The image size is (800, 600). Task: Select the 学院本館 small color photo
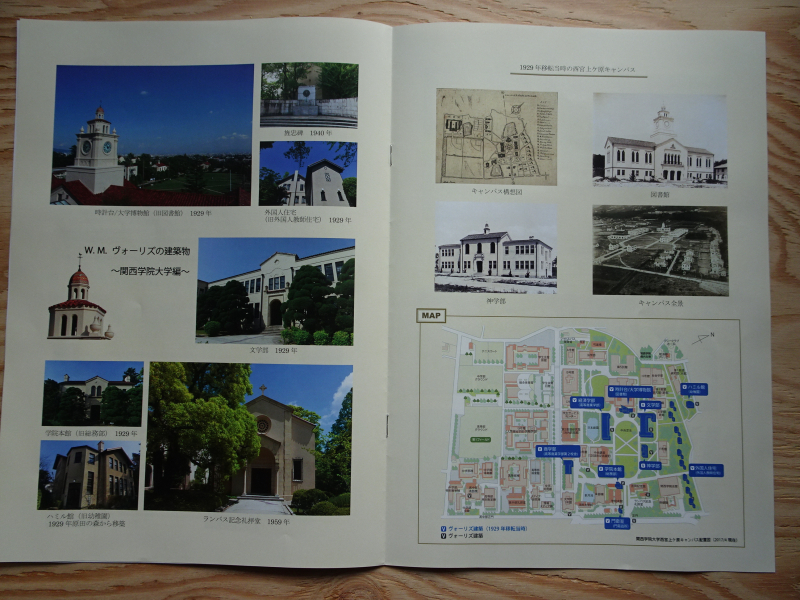pyautogui.click(x=93, y=393)
